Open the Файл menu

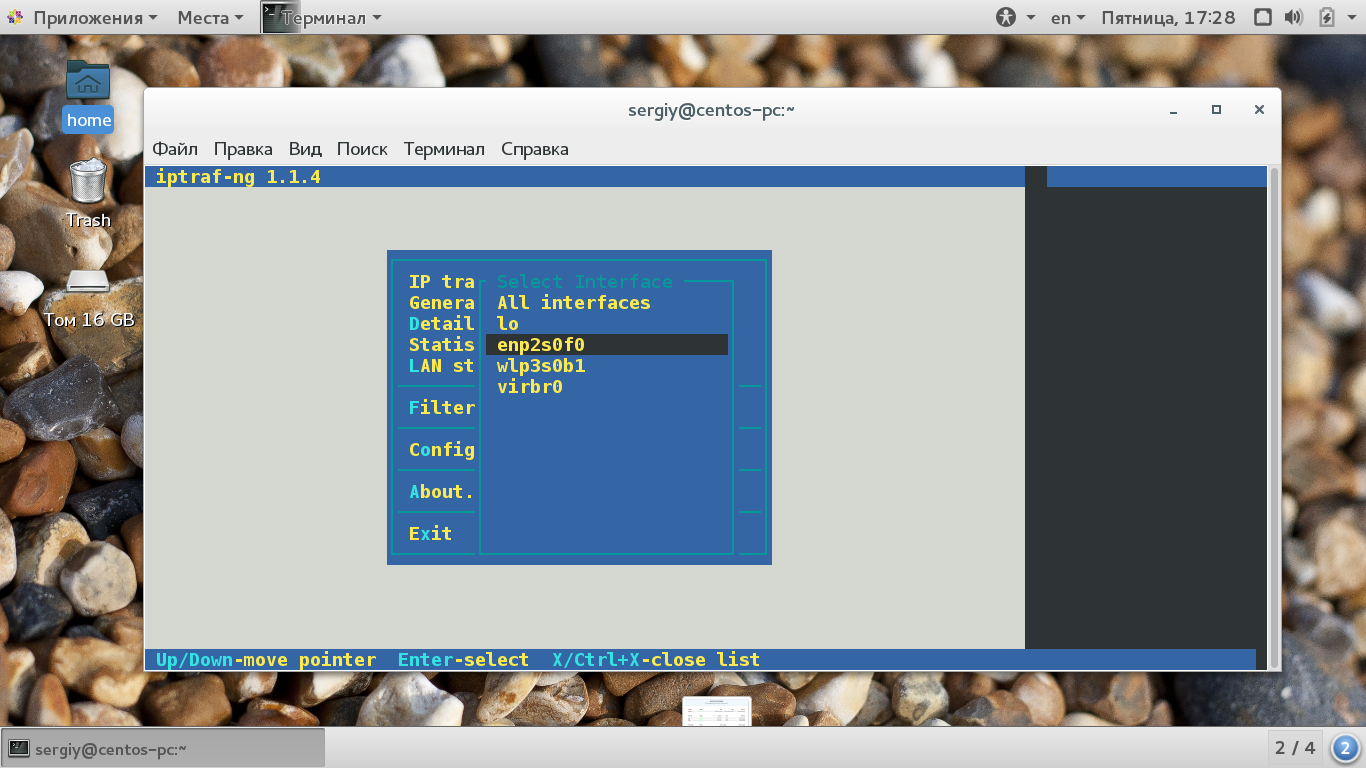coord(175,149)
